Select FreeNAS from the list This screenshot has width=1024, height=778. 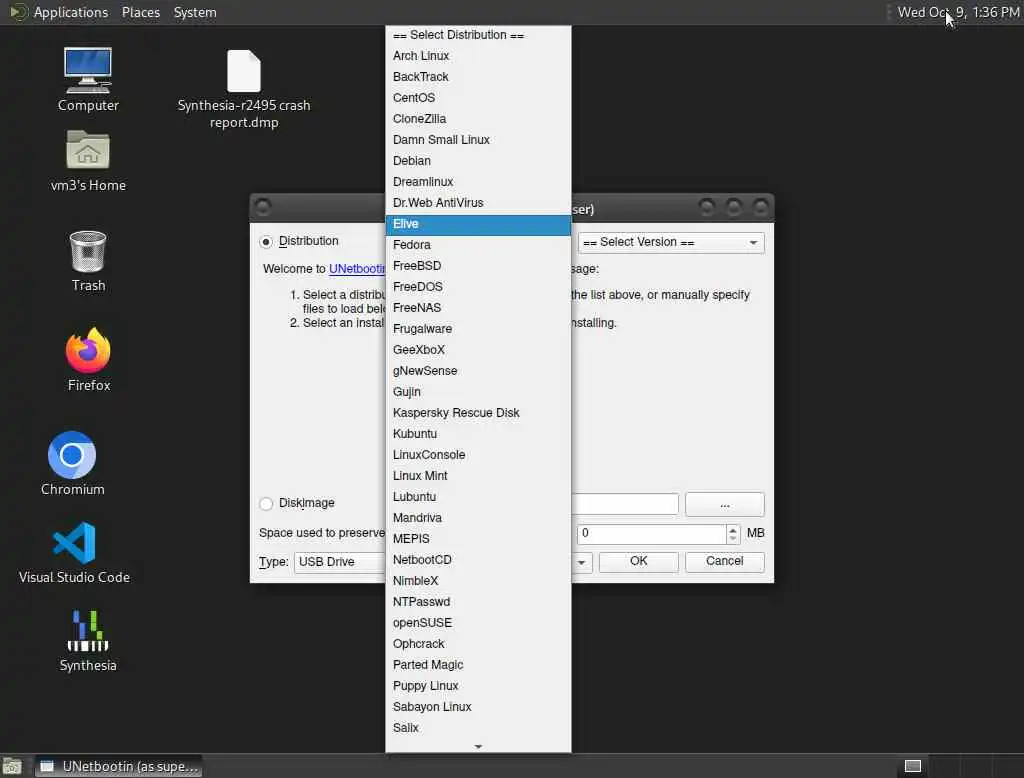click(478, 308)
